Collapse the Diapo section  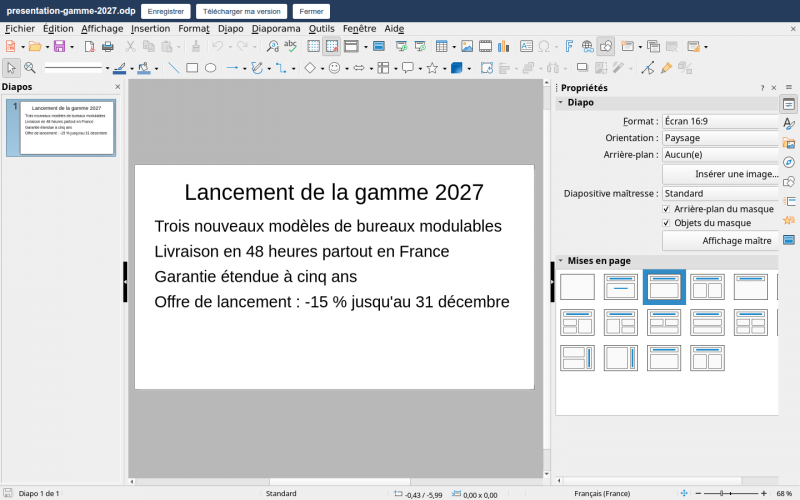click(x=560, y=103)
